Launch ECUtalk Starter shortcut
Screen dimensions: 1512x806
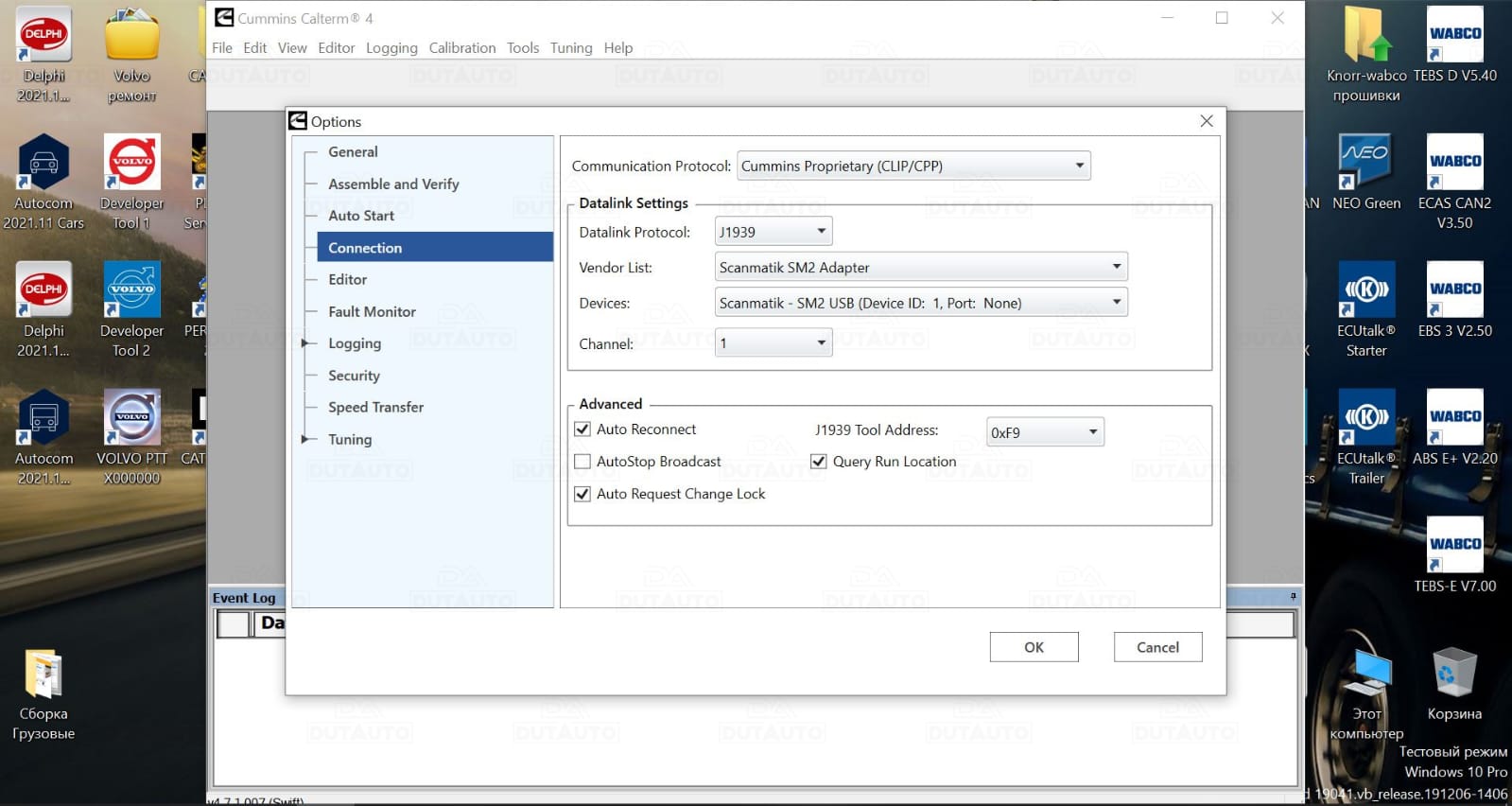point(1365,290)
